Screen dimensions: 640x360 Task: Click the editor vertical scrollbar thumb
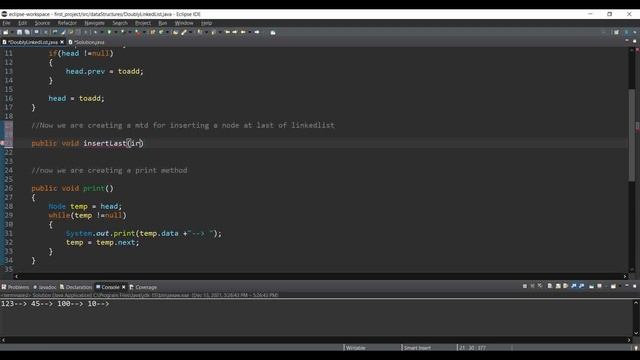pyautogui.click(x=631, y=135)
